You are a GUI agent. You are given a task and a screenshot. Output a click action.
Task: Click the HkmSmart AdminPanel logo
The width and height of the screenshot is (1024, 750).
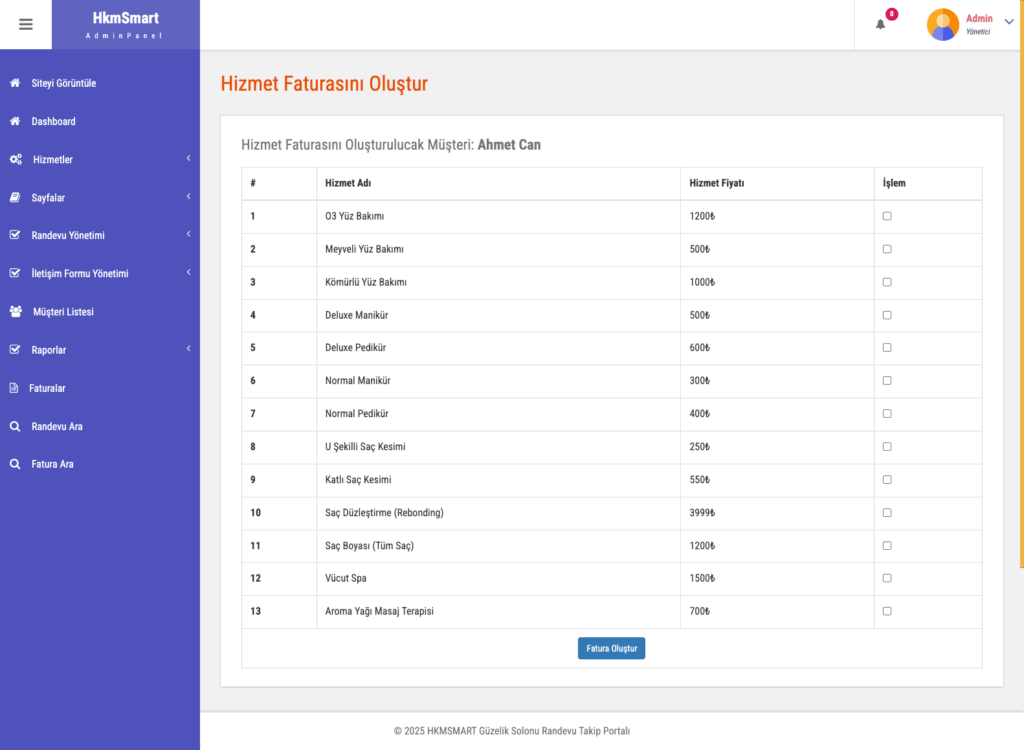tap(125, 25)
